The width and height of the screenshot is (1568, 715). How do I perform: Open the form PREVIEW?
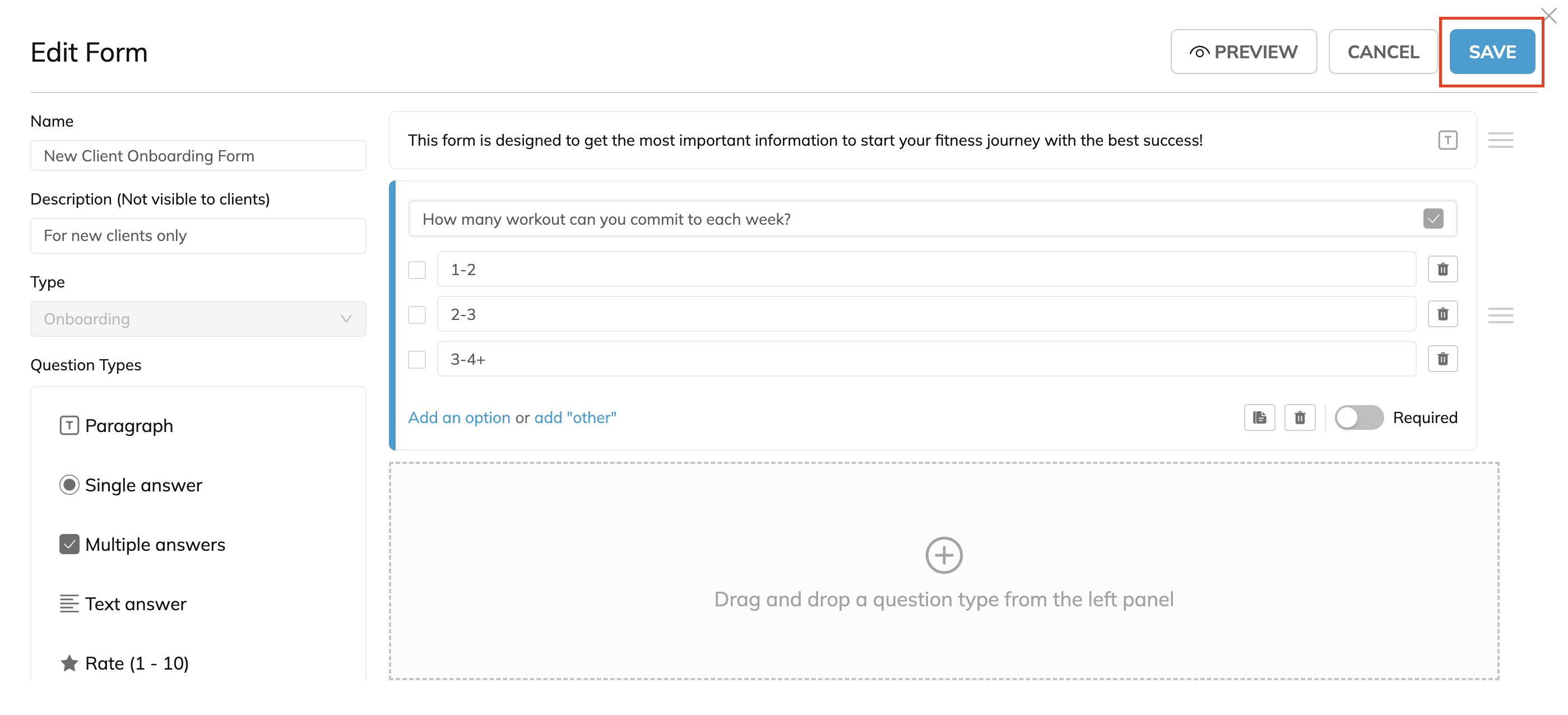pyautogui.click(x=1244, y=52)
